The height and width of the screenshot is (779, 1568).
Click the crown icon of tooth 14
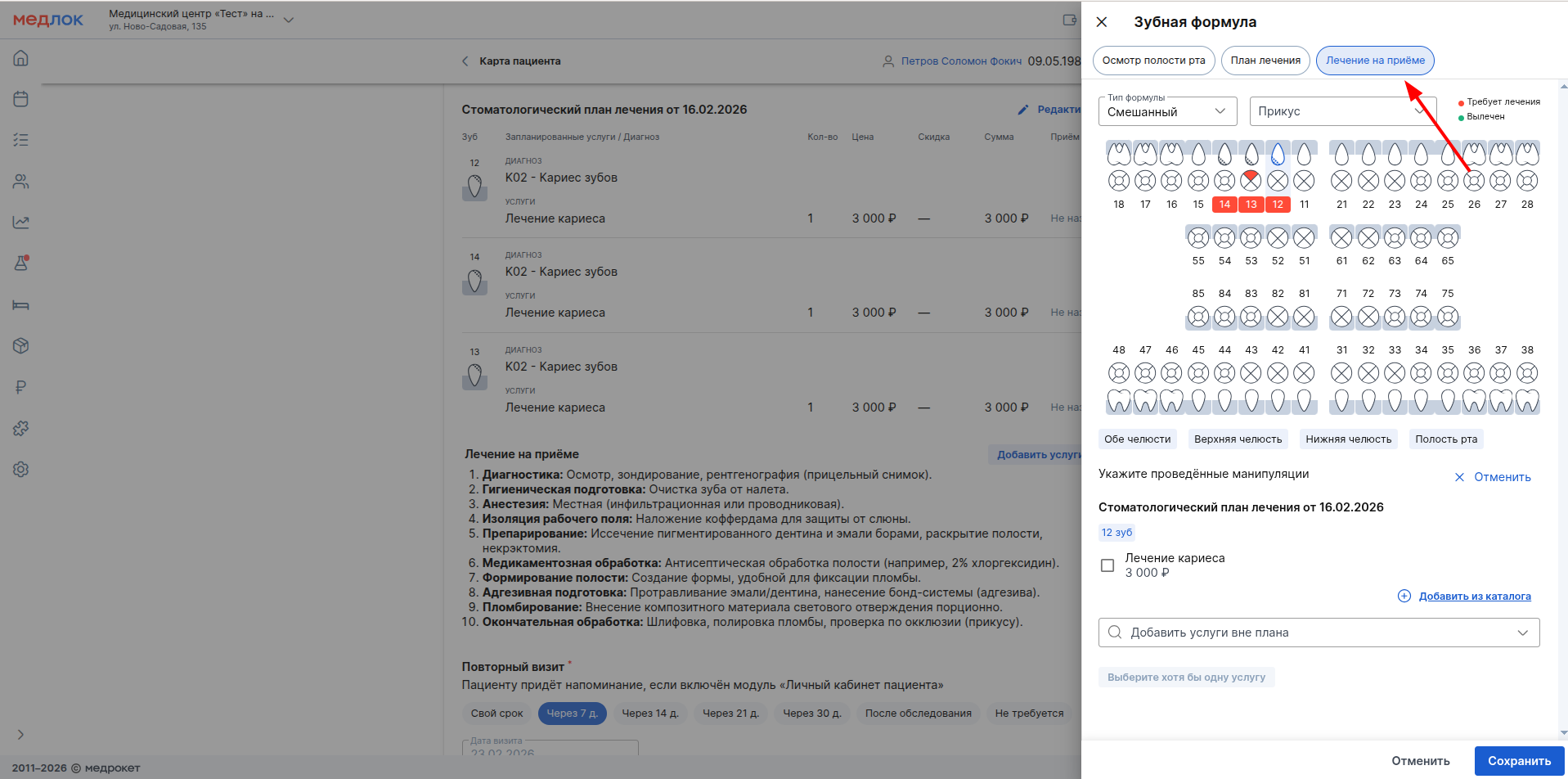[x=1224, y=153]
